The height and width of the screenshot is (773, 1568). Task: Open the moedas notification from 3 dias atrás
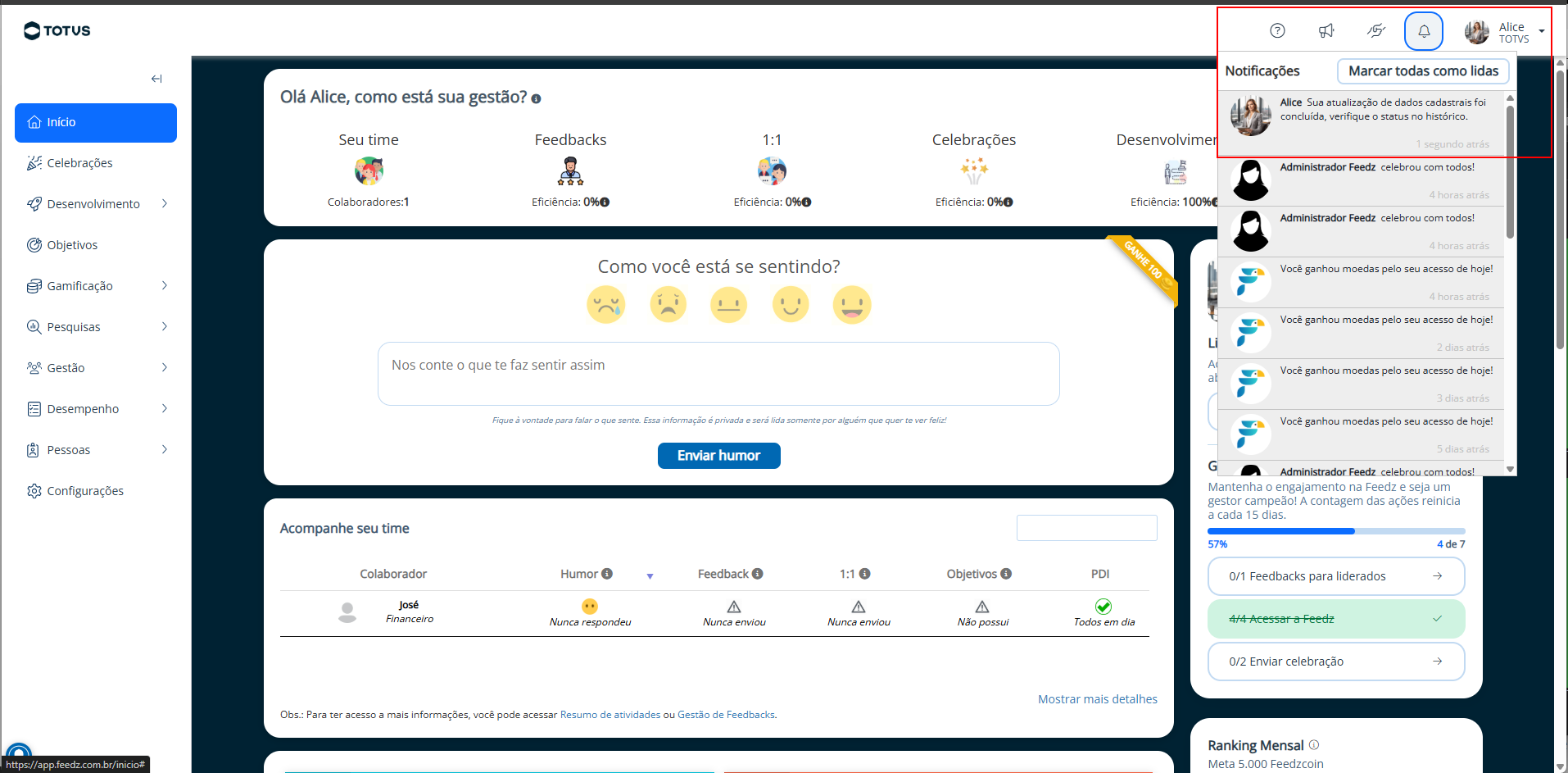tap(1362, 384)
